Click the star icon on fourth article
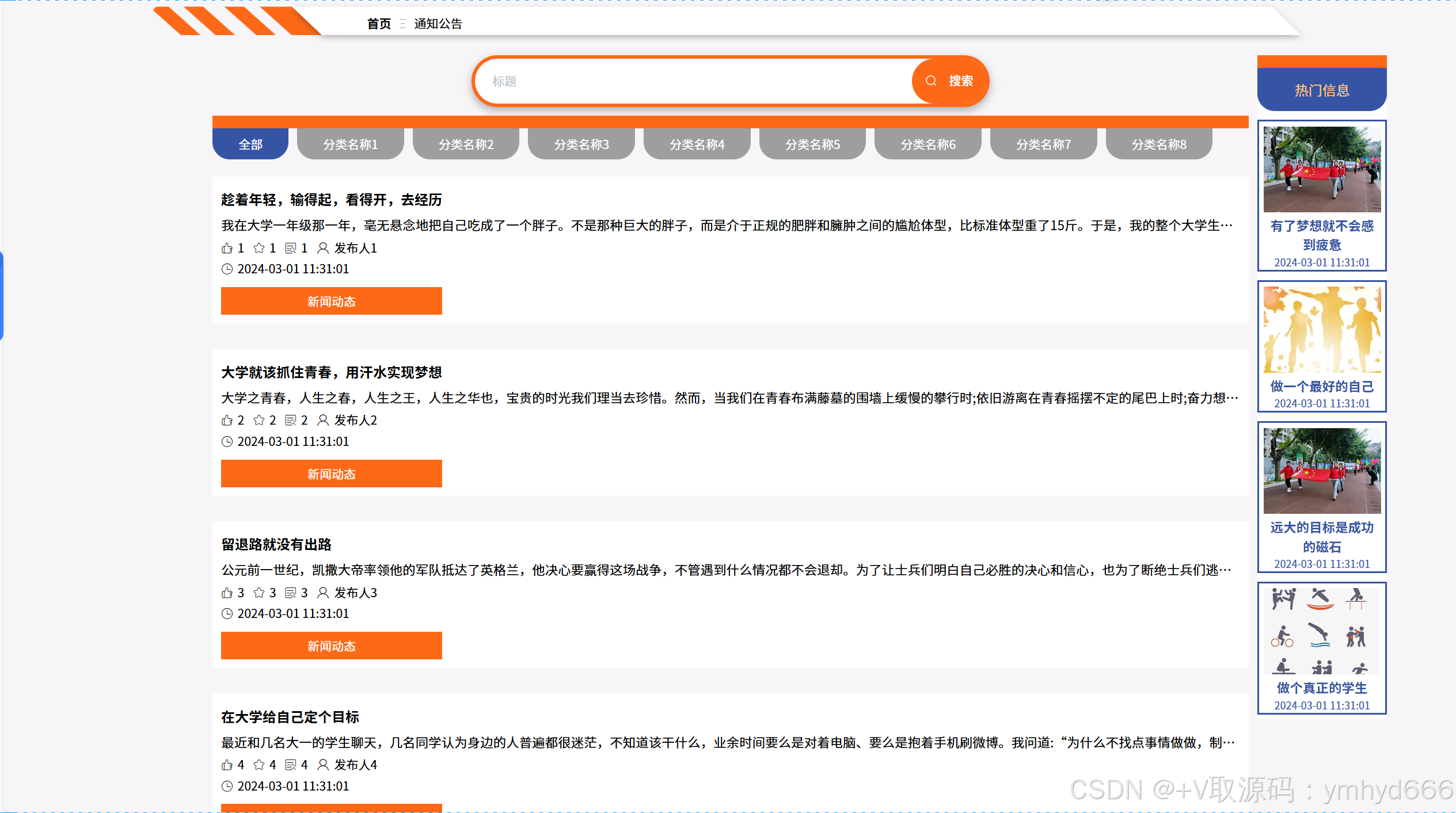Viewport: 1456px width, 813px height. pyautogui.click(x=259, y=765)
